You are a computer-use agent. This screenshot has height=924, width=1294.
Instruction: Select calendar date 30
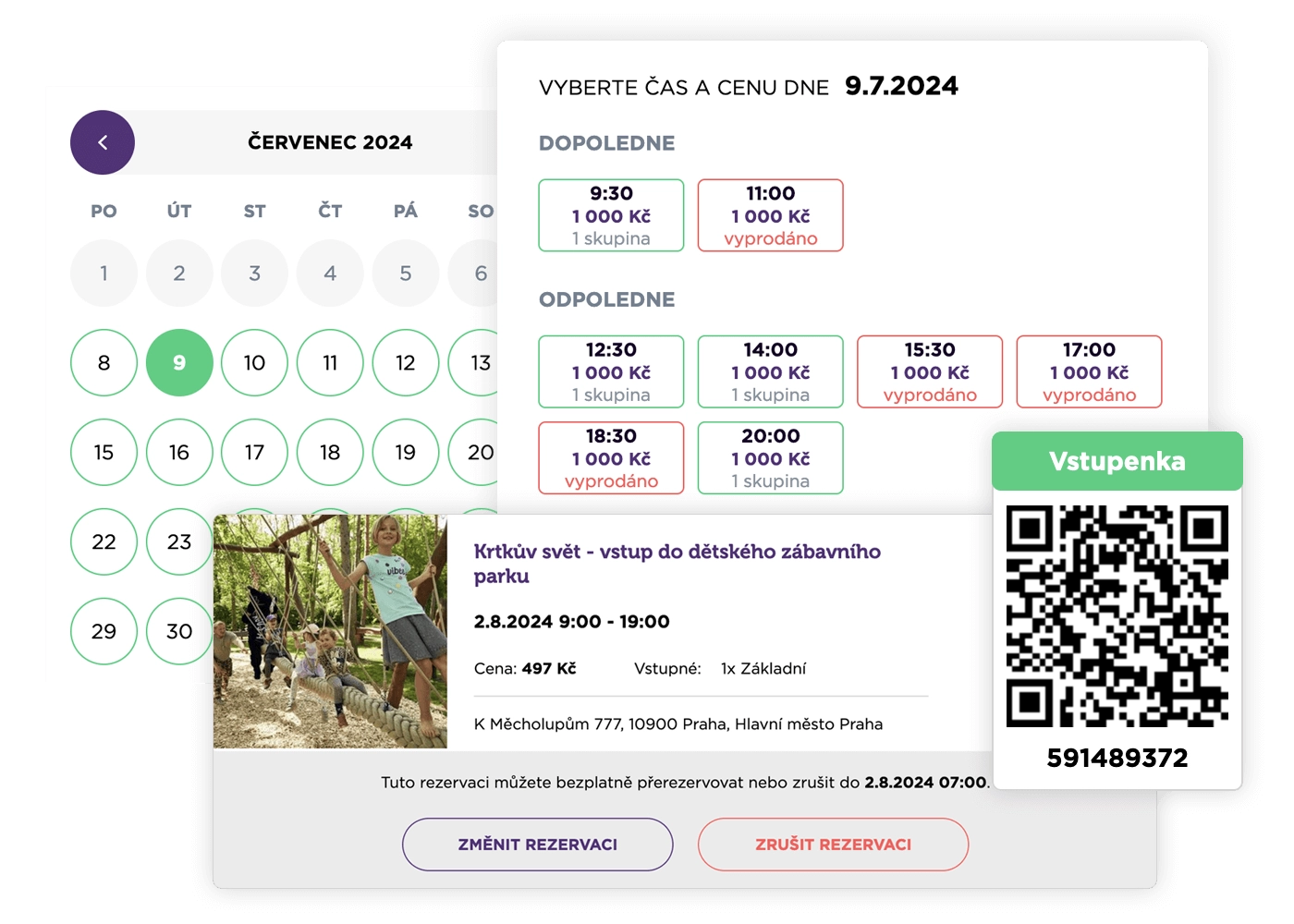[178, 630]
